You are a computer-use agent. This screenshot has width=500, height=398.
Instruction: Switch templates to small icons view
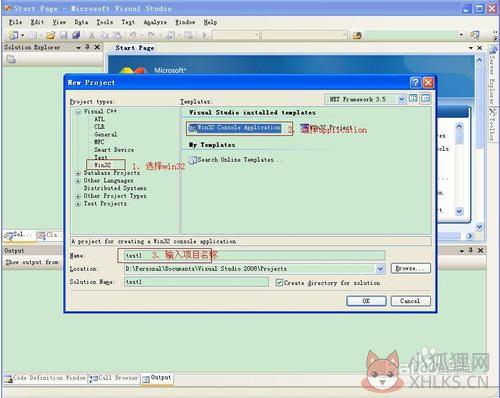[x=425, y=98]
